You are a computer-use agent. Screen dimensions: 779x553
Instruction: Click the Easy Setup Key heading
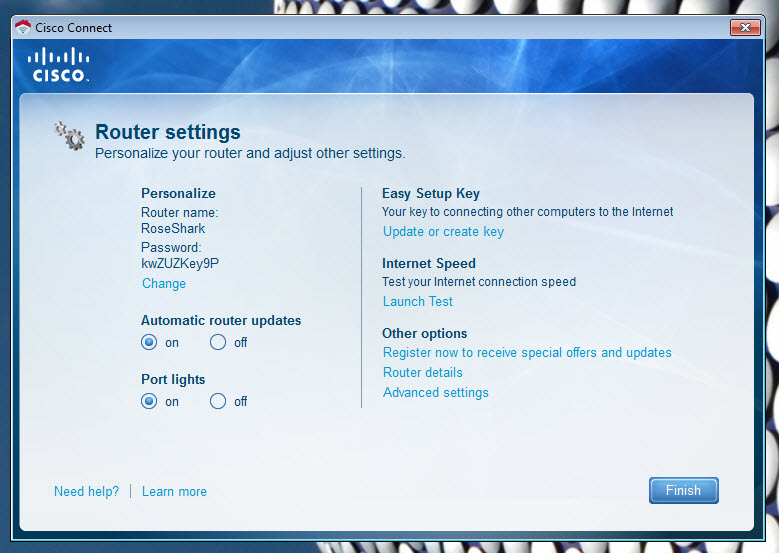431,193
